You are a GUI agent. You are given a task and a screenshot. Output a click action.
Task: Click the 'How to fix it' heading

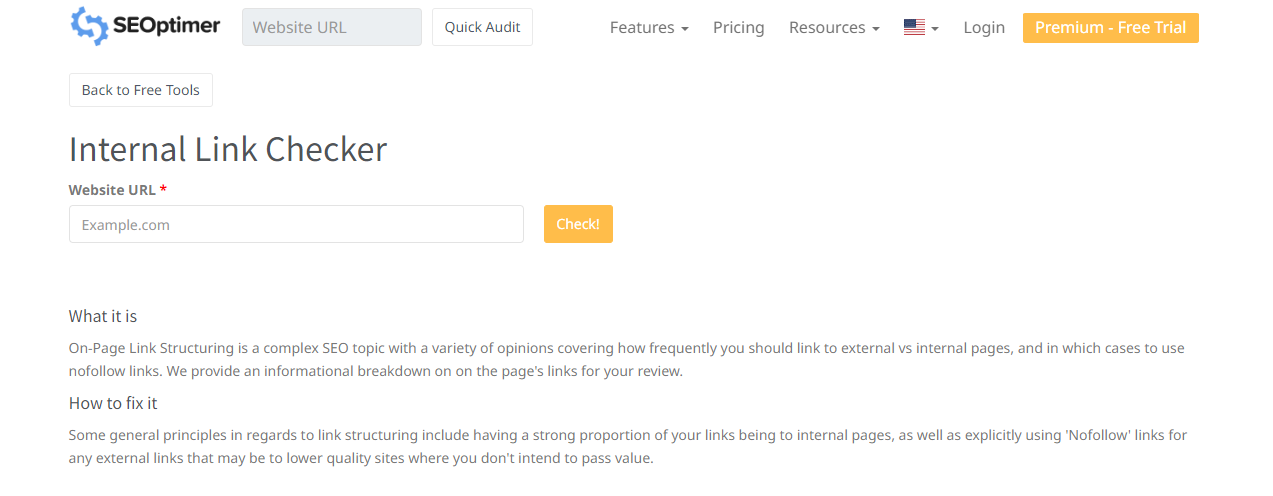click(113, 403)
